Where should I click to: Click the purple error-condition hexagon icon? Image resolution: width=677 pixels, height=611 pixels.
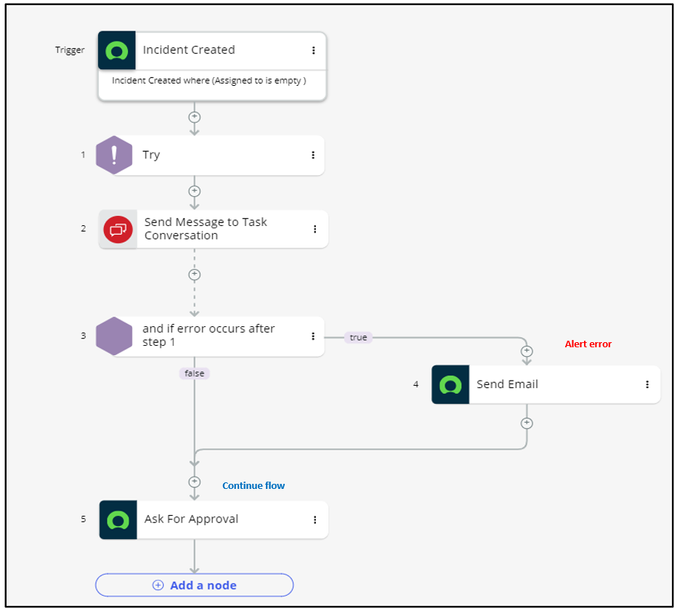(114, 336)
